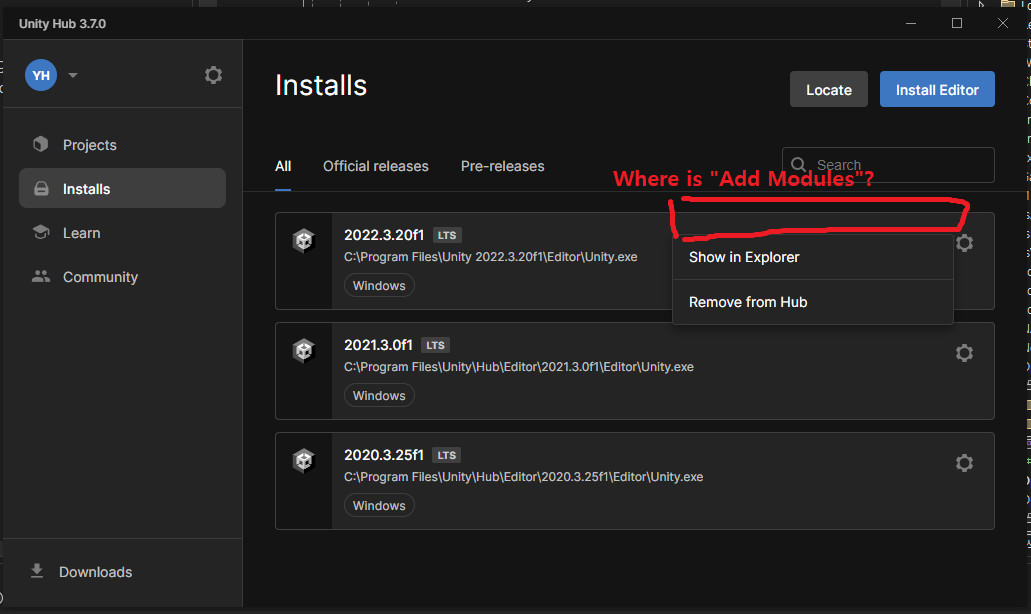
Task: Click the Installs page heading
Action: click(321, 85)
